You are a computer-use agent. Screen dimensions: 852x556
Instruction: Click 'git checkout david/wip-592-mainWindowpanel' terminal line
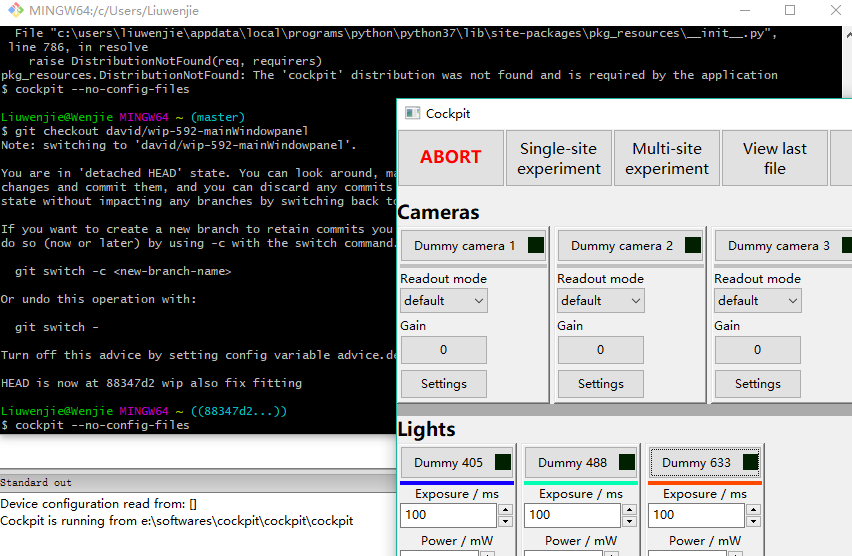tap(161, 131)
